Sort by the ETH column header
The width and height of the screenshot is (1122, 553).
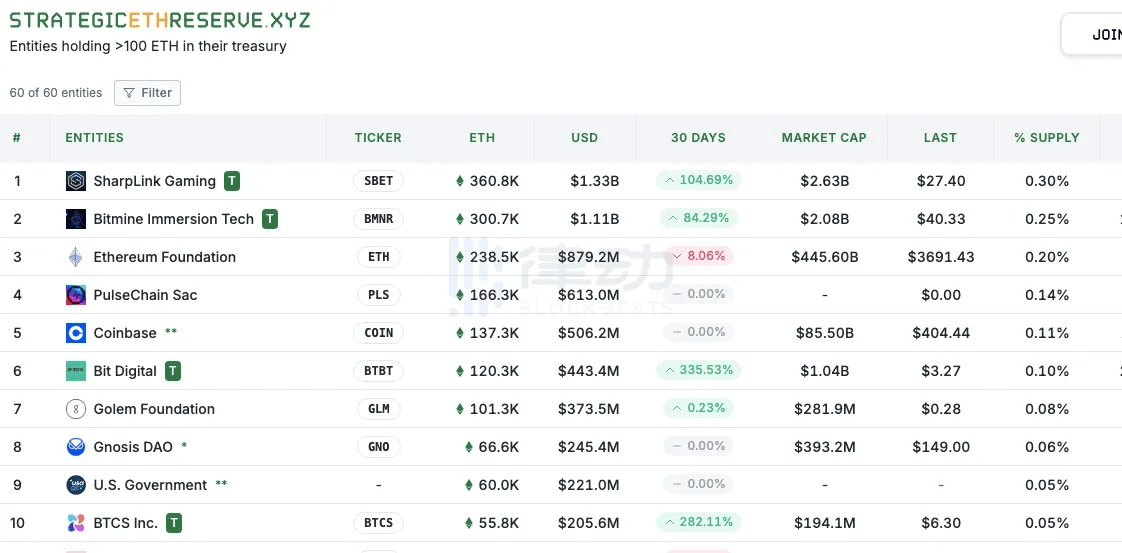[482, 138]
